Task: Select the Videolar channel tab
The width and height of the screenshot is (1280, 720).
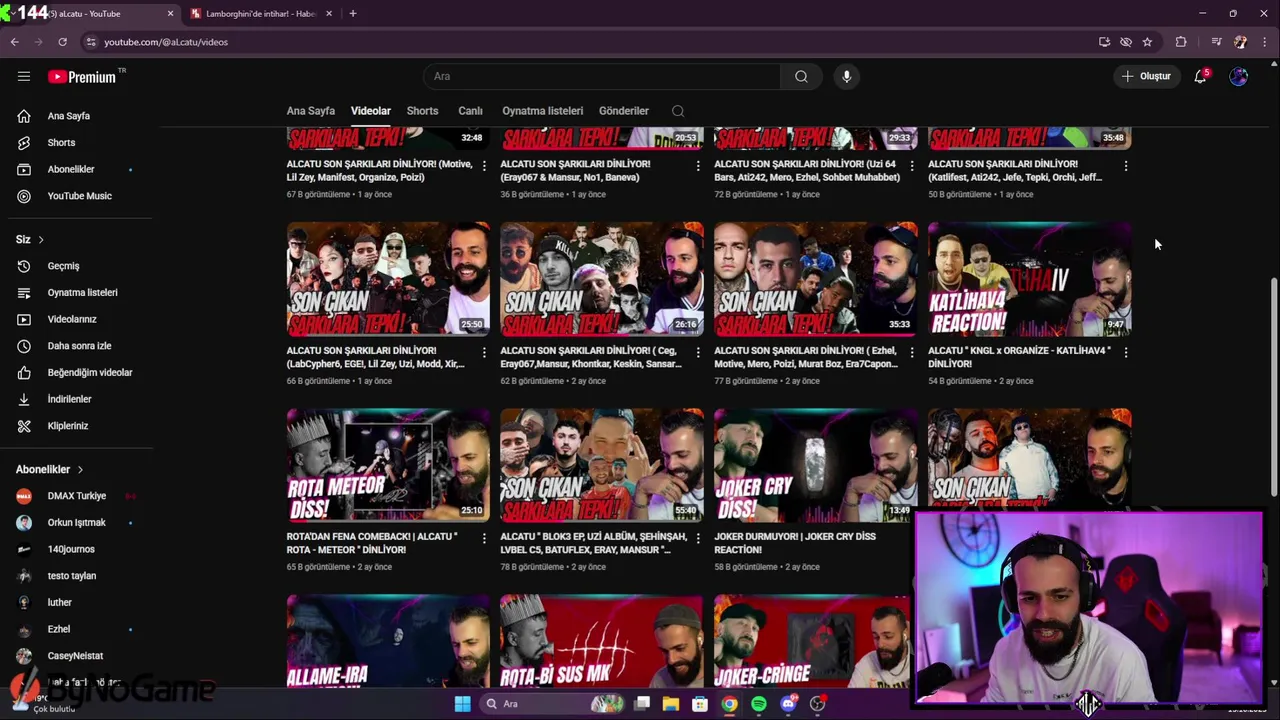Action: point(371,111)
